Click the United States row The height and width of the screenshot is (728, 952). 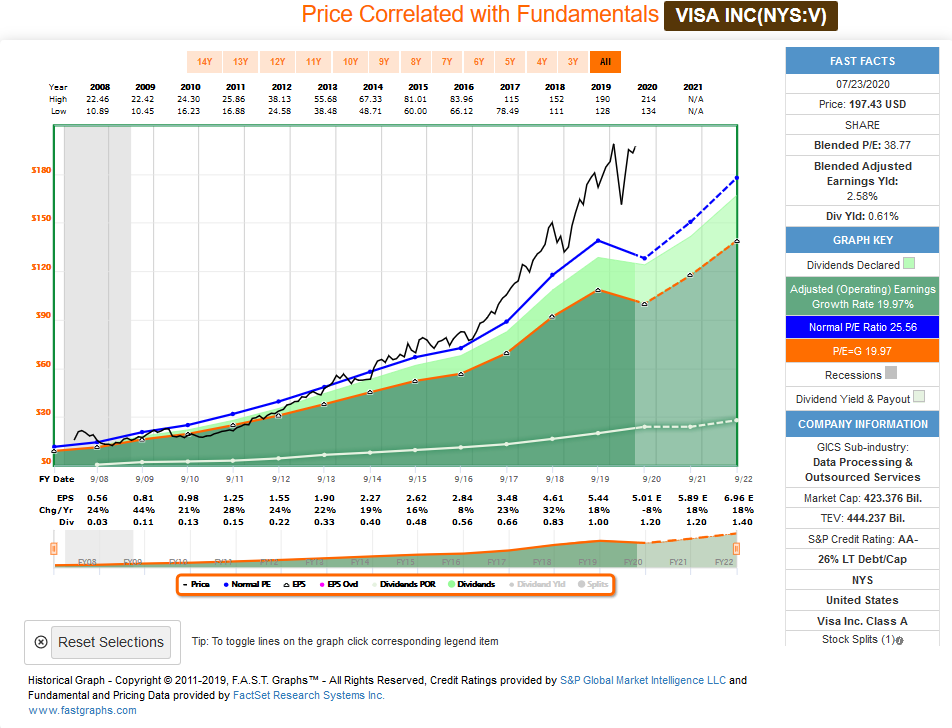pos(862,600)
